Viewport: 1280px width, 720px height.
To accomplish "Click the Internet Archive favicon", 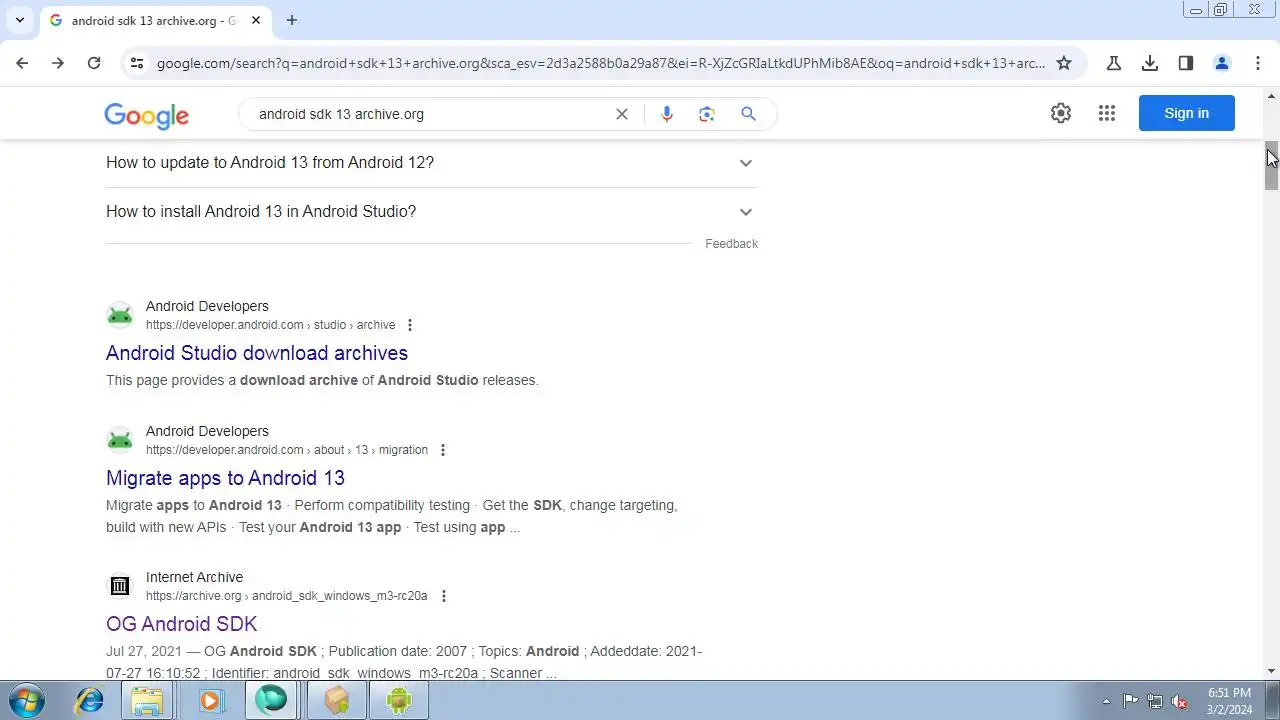I will tap(120, 586).
